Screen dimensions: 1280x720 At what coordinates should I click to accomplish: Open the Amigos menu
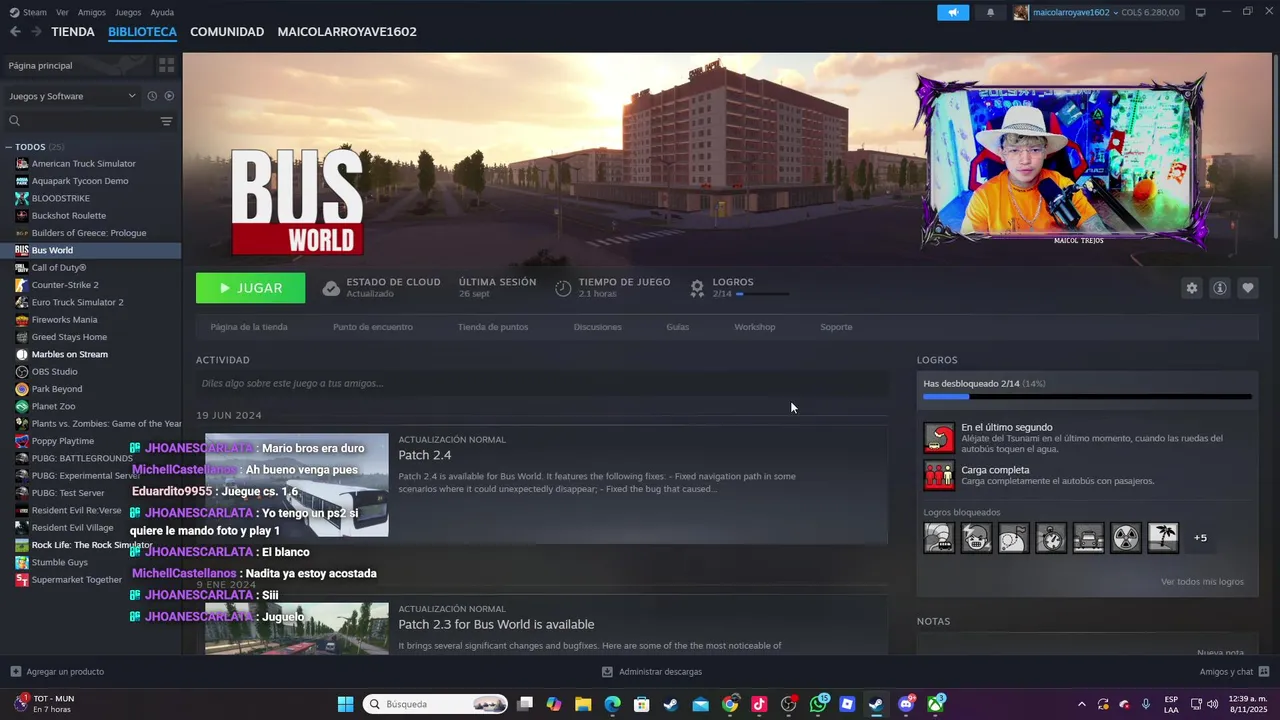click(x=92, y=12)
